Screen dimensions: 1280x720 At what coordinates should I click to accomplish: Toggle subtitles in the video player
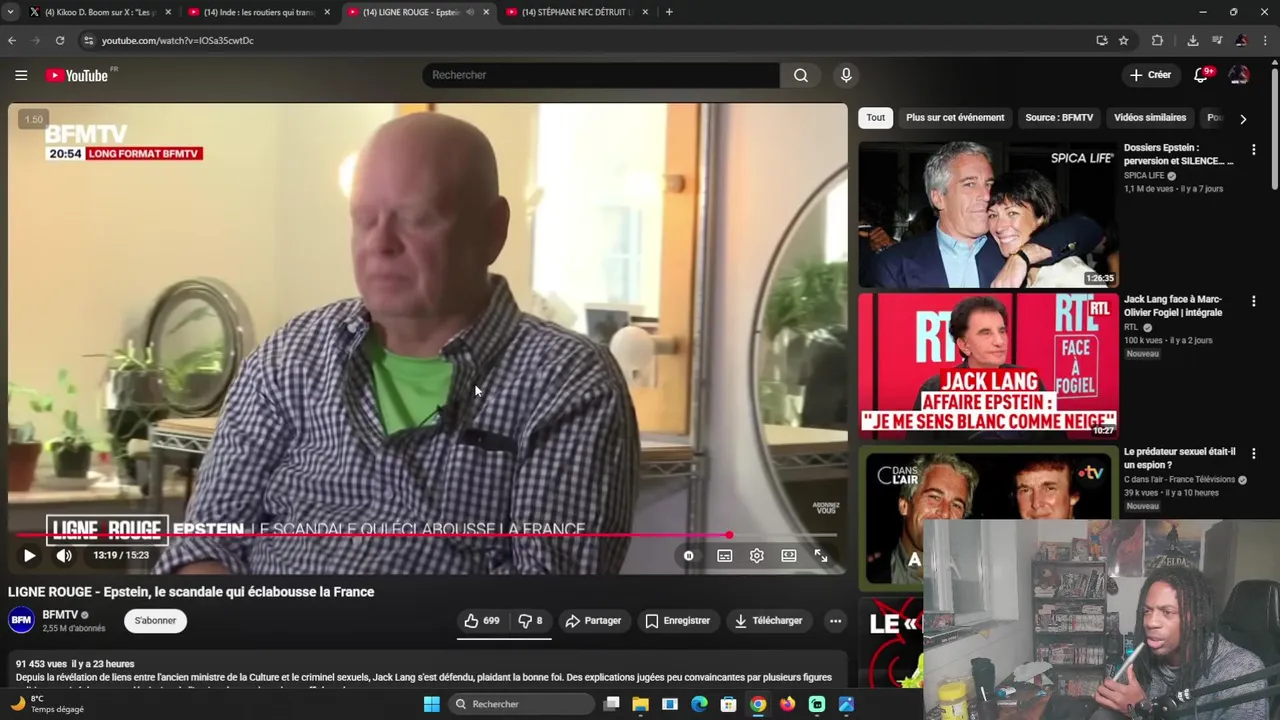tap(725, 556)
